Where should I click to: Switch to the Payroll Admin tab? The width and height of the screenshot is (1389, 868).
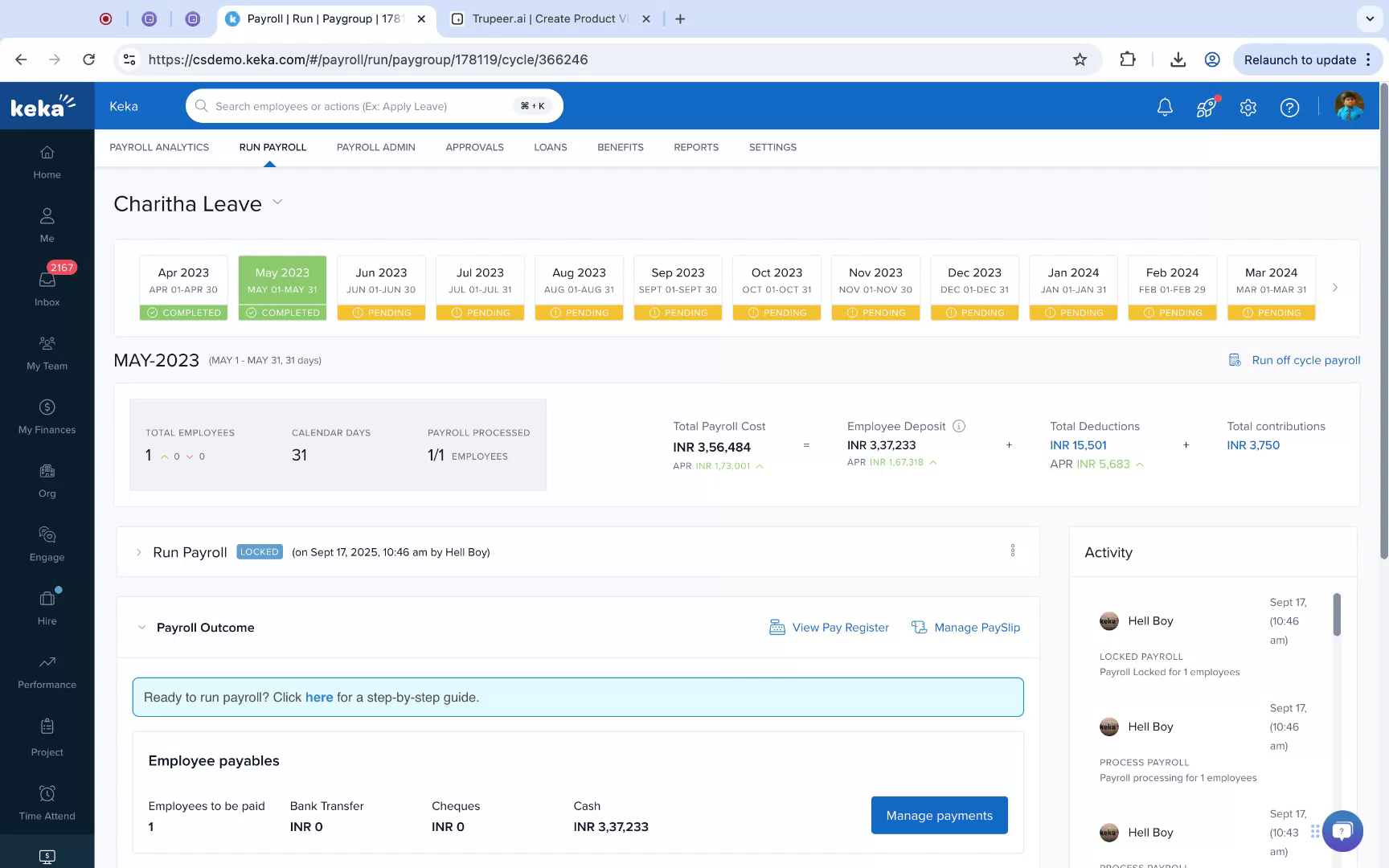(x=375, y=147)
